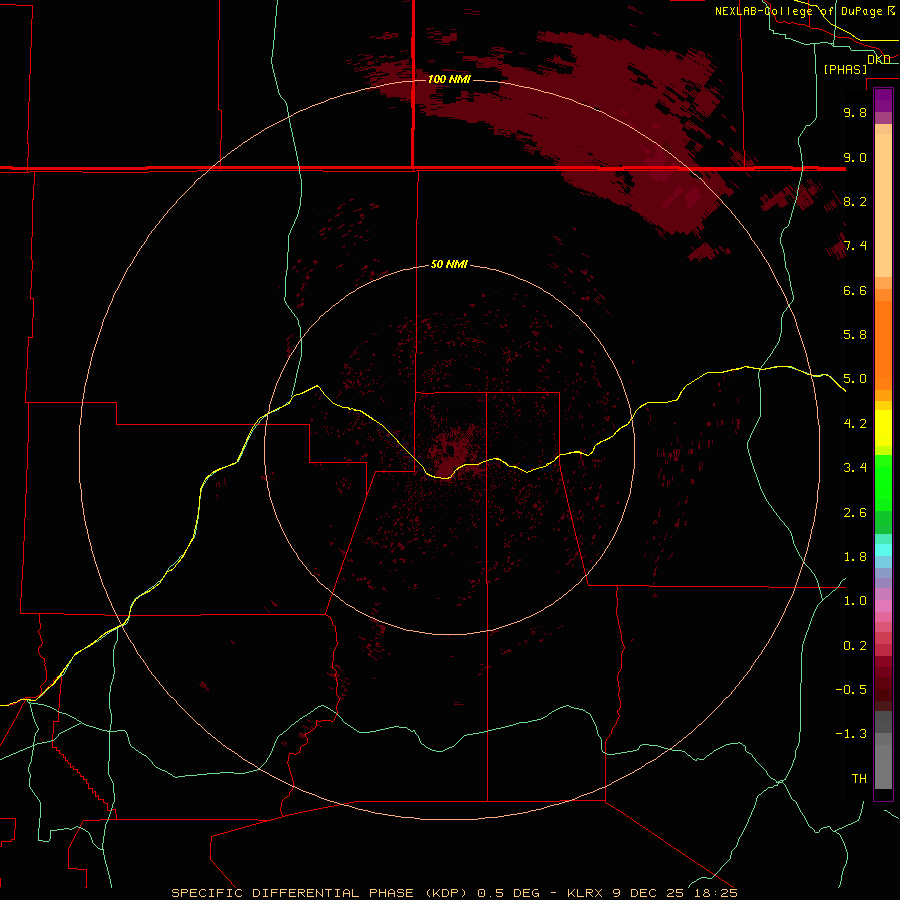This screenshot has height=900, width=900.
Task: Click the 6.6 scale value
Action: coord(855,290)
